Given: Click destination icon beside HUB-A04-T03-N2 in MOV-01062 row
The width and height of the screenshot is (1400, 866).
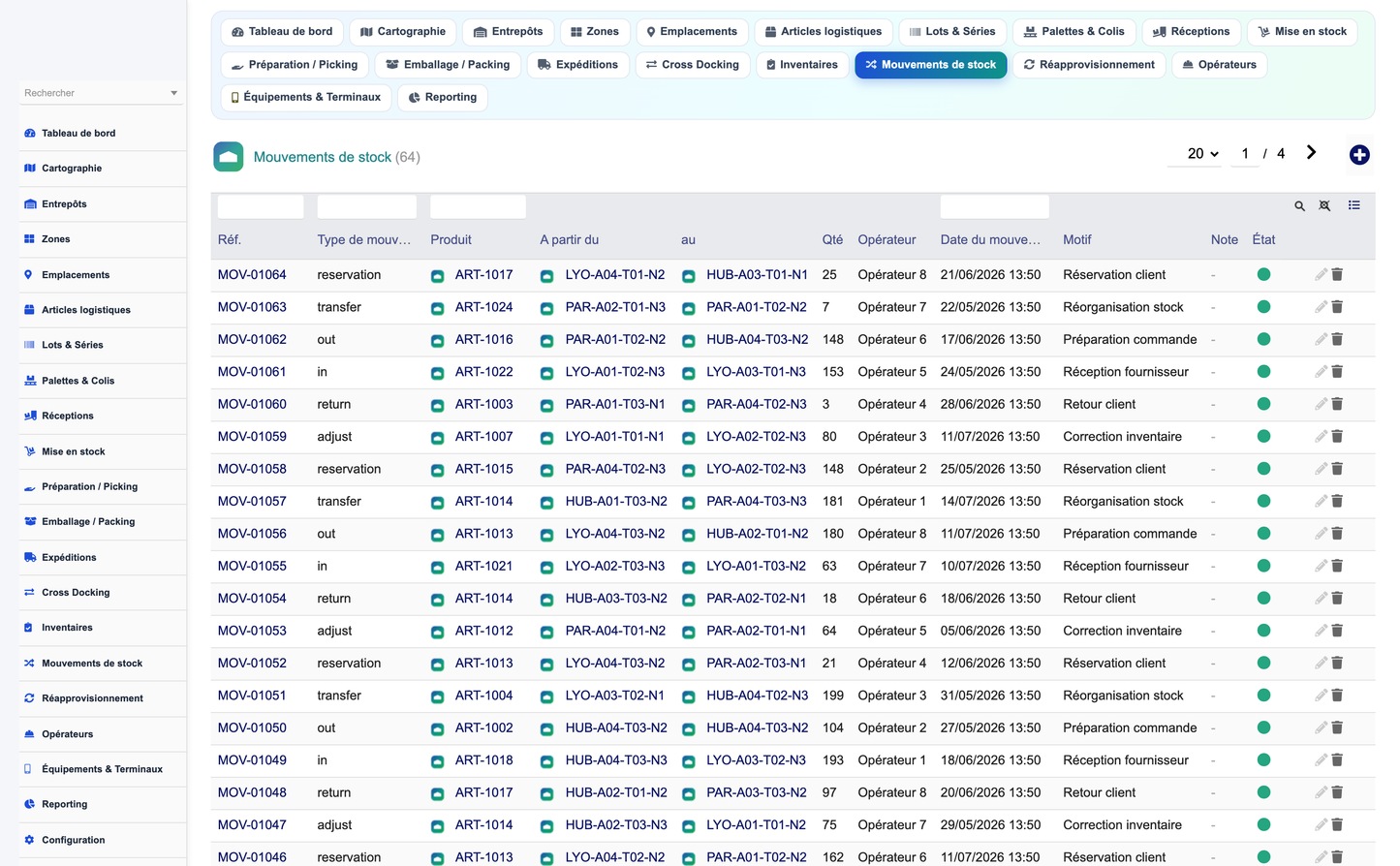Looking at the screenshot, I should tap(688, 341).
